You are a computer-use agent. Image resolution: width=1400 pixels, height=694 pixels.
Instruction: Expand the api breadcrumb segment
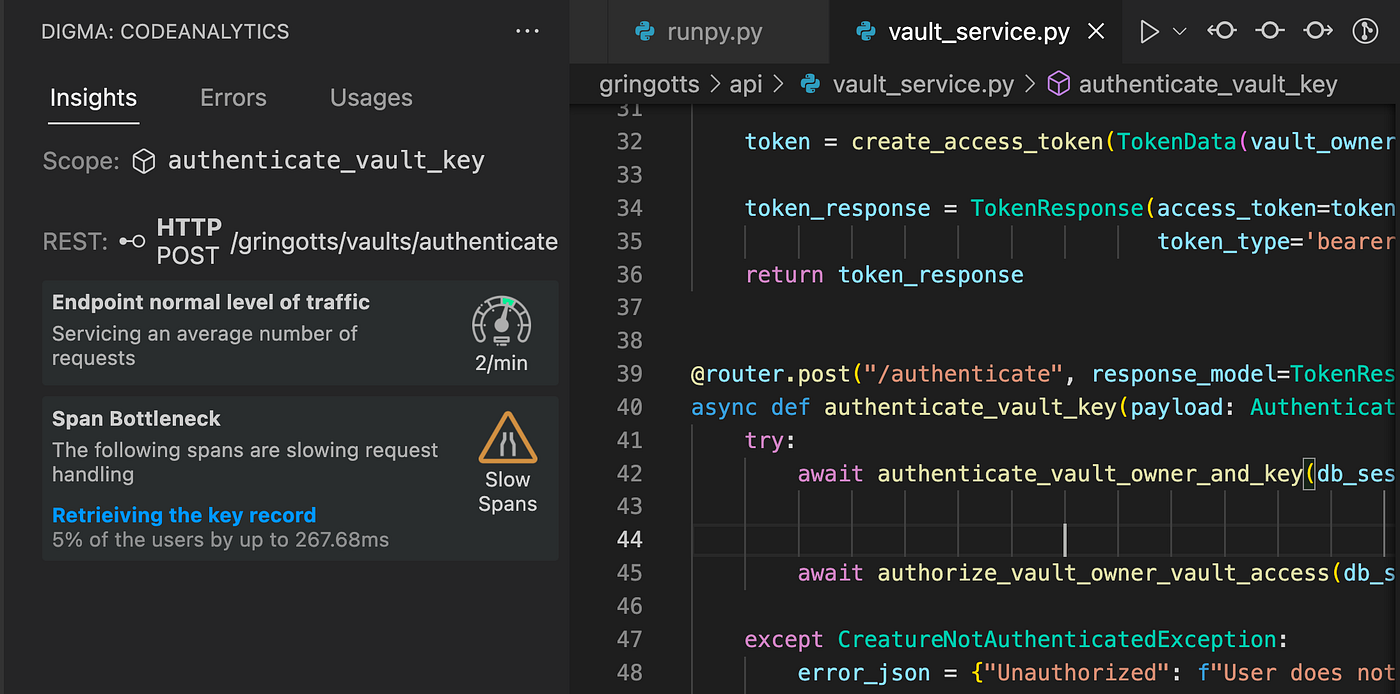(746, 85)
